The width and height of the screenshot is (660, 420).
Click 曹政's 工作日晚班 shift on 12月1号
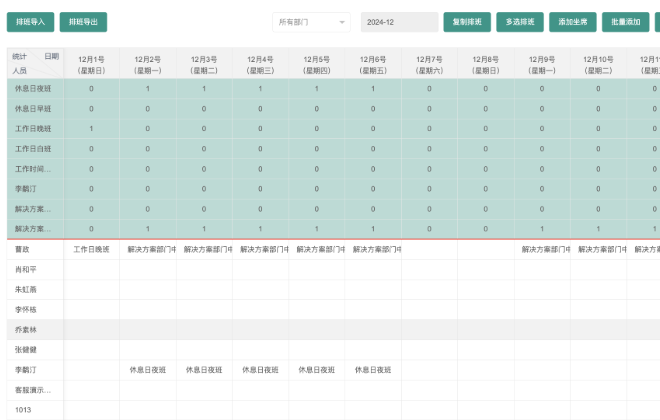[91, 249]
